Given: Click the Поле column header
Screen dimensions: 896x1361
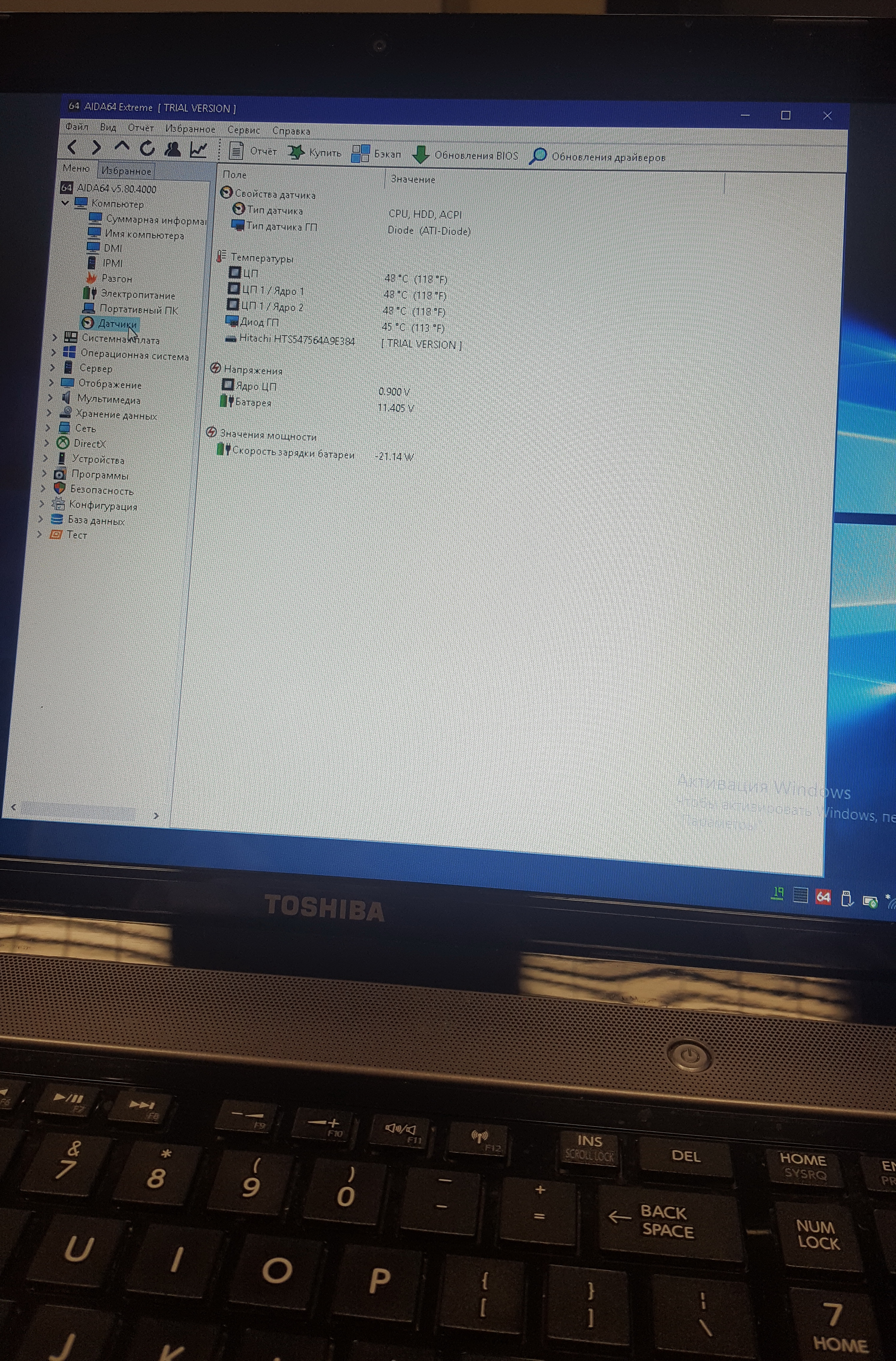Looking at the screenshot, I should pyautogui.click(x=234, y=175).
